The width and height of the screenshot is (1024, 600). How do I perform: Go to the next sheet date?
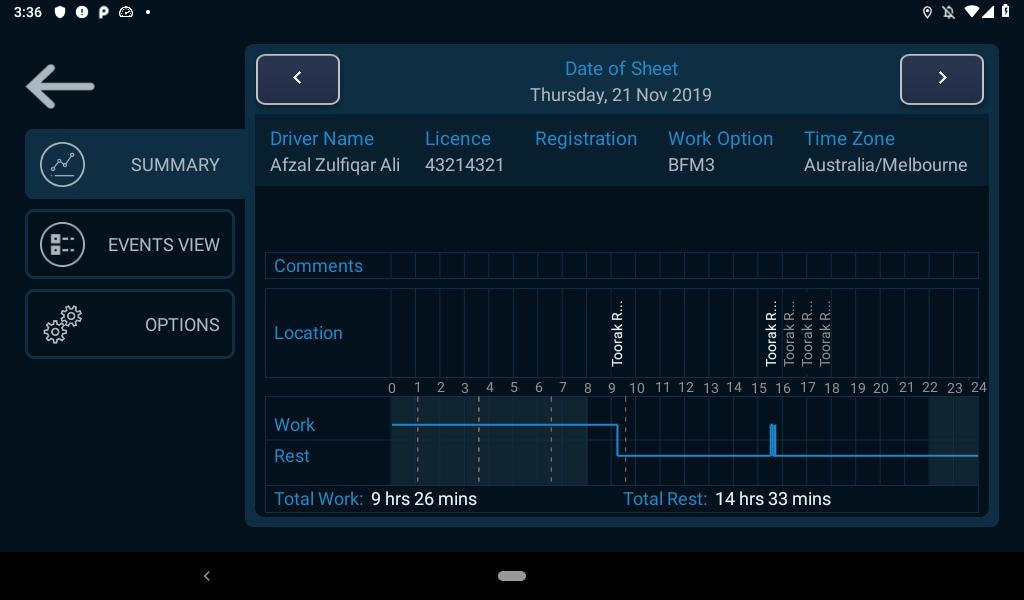click(941, 79)
